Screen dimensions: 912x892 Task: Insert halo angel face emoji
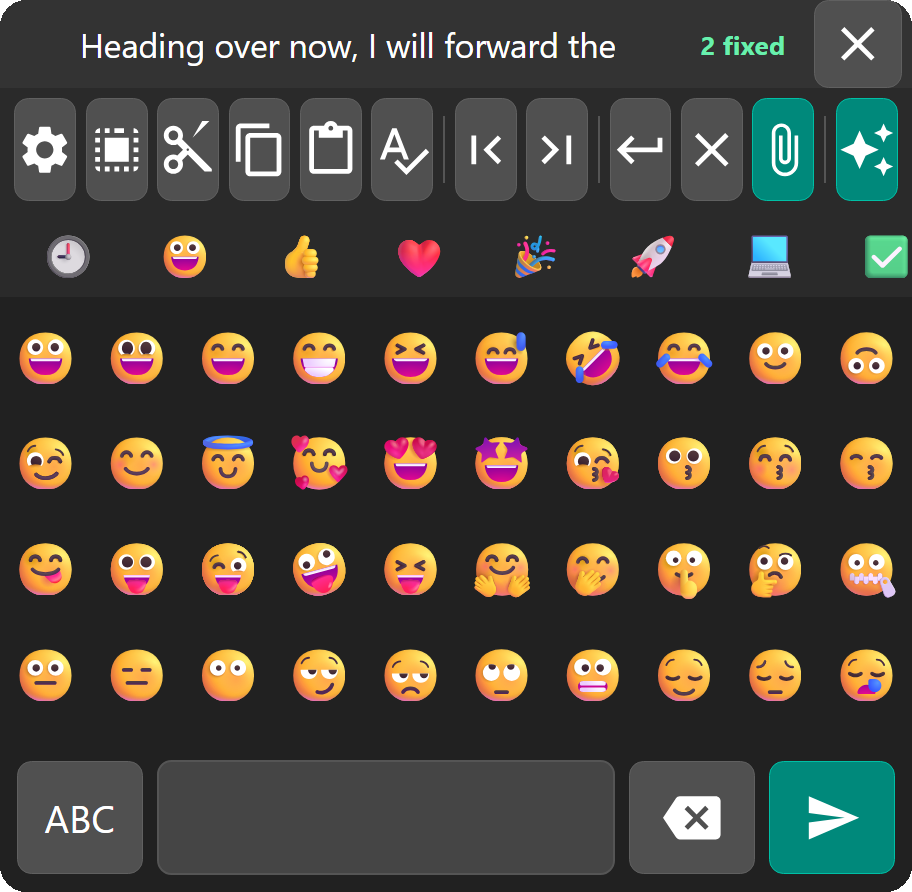coord(228,462)
